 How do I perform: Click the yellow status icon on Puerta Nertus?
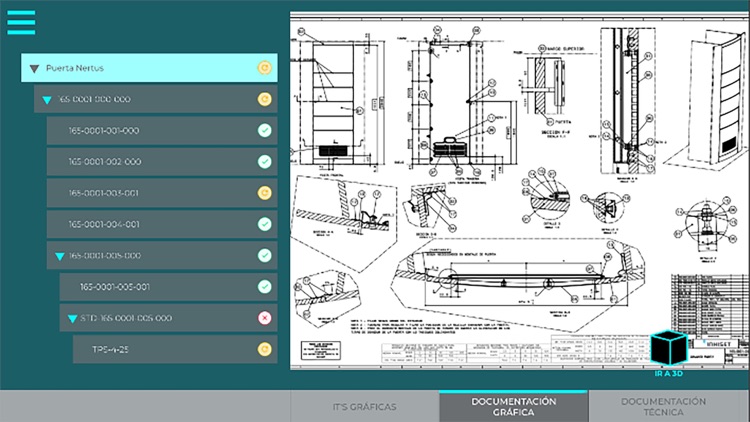click(265, 68)
